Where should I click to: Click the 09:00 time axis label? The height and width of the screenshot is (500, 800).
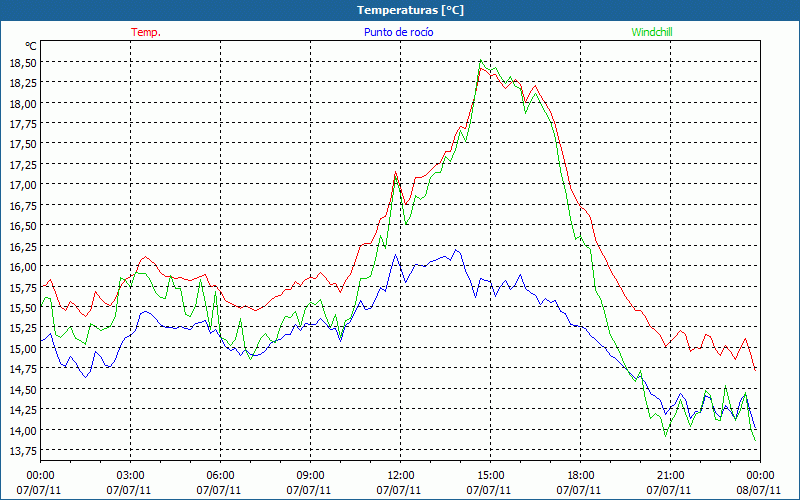coord(310,476)
